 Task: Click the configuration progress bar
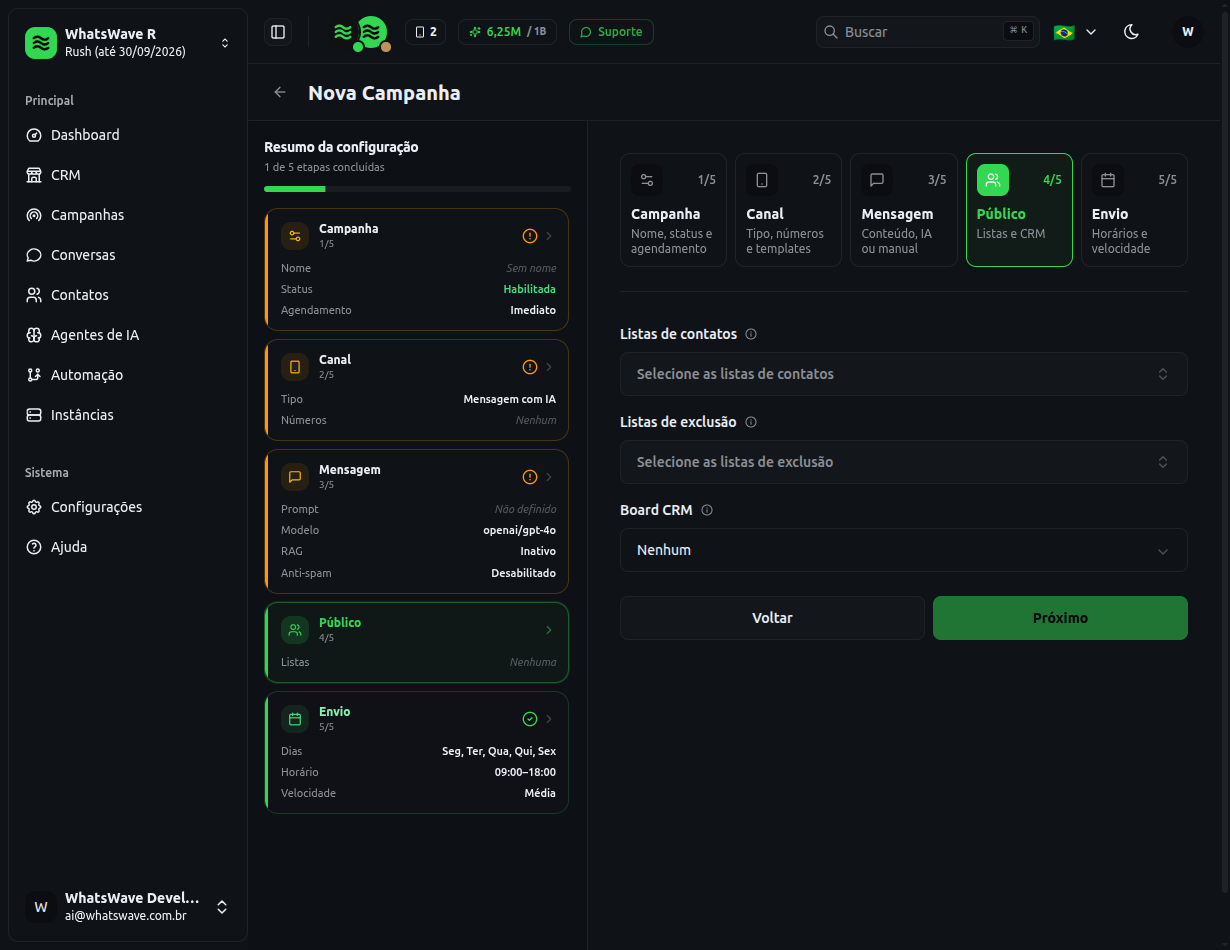point(417,189)
